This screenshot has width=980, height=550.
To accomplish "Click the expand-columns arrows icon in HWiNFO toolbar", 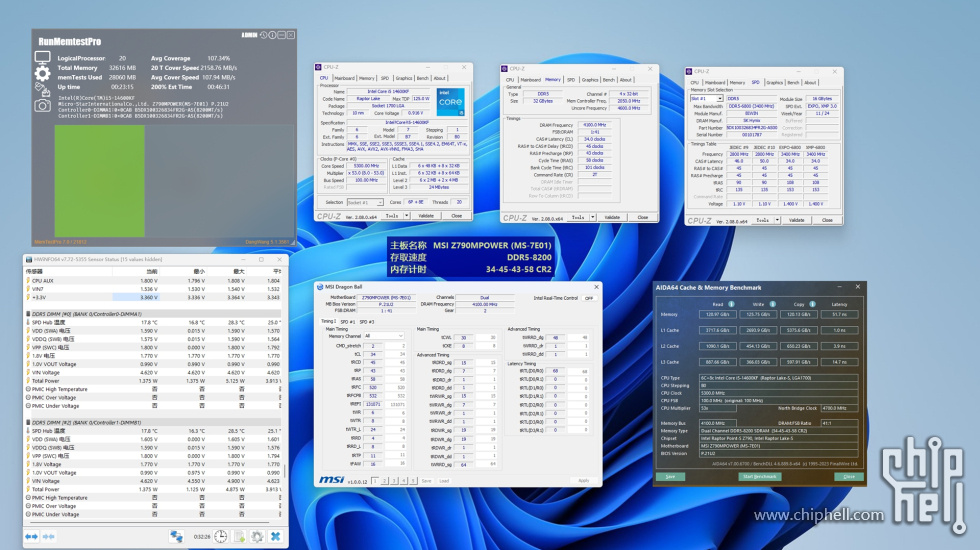I will [31, 536].
